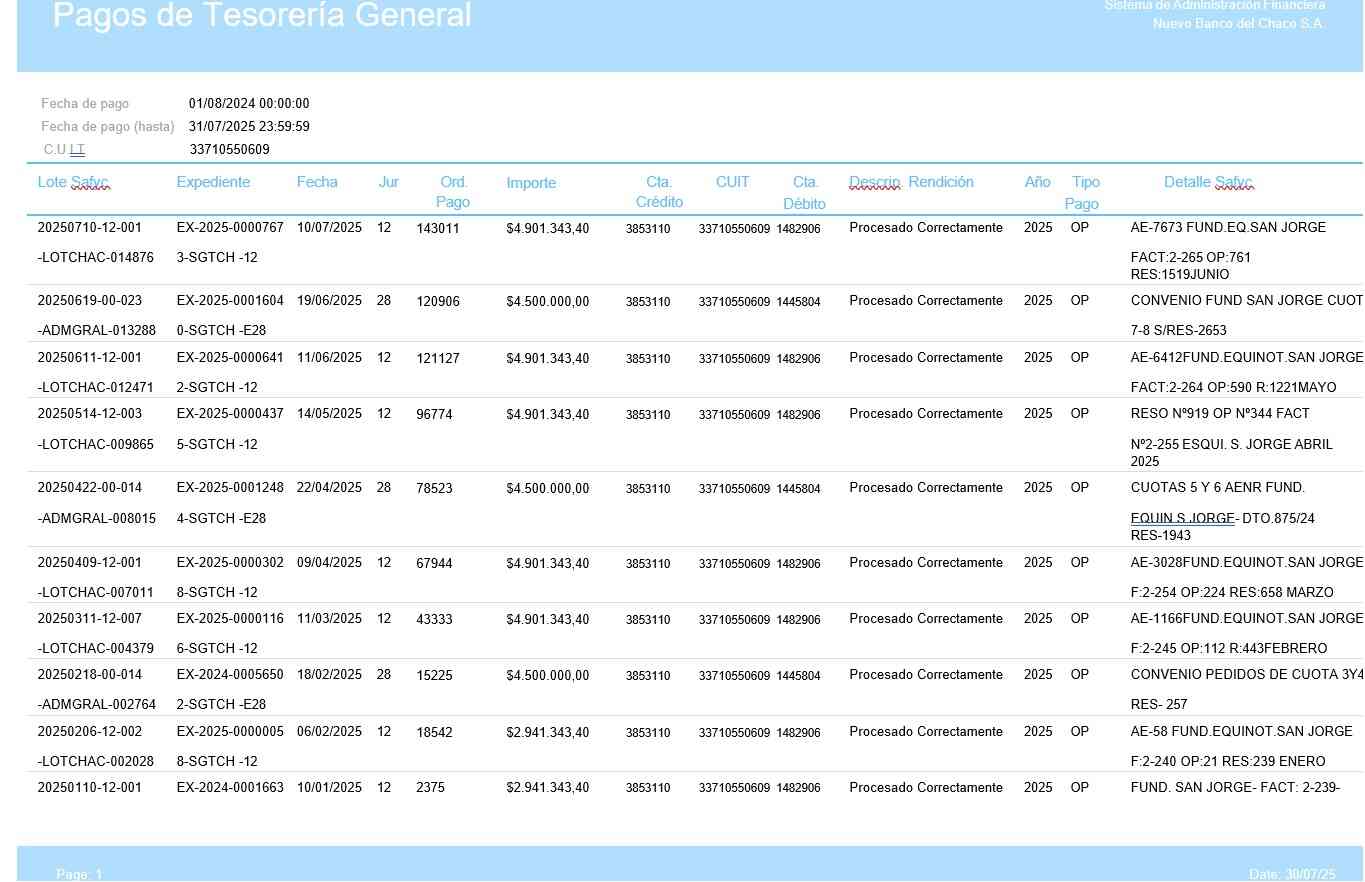This screenshot has width=1365, height=882.
Task: Click the 'Pagos de Tesorería General' title
Action: 262,16
